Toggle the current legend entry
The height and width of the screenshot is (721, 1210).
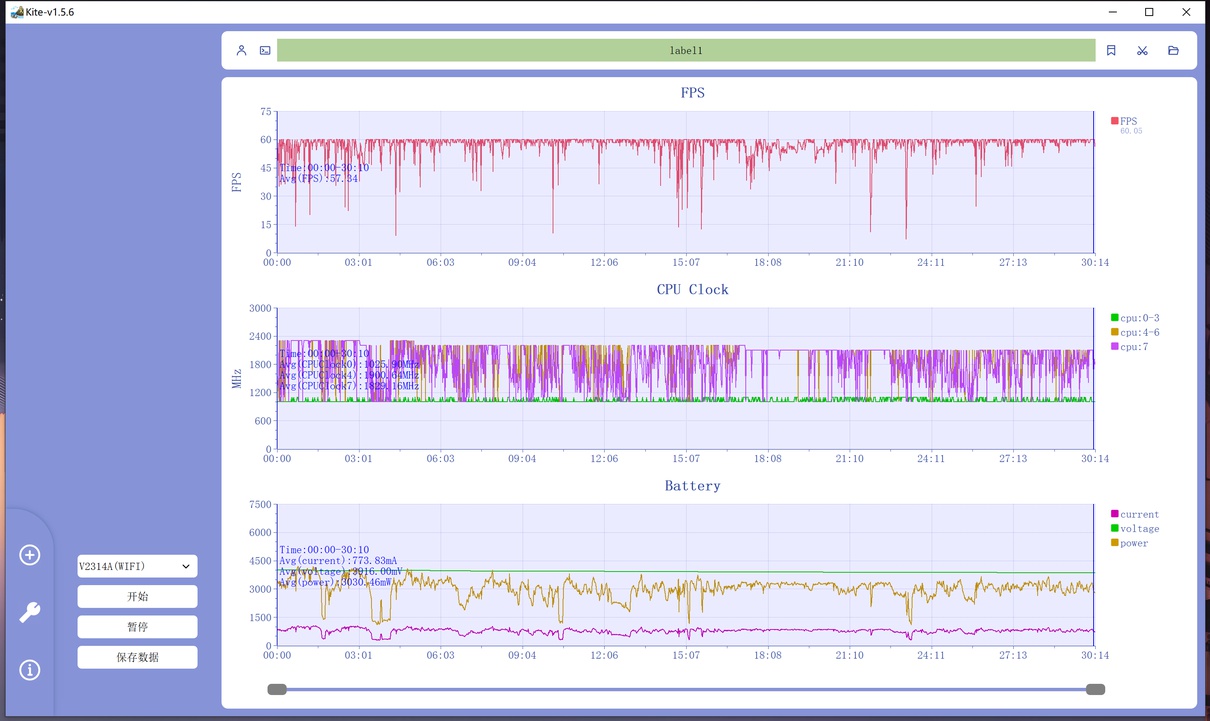(1135, 514)
